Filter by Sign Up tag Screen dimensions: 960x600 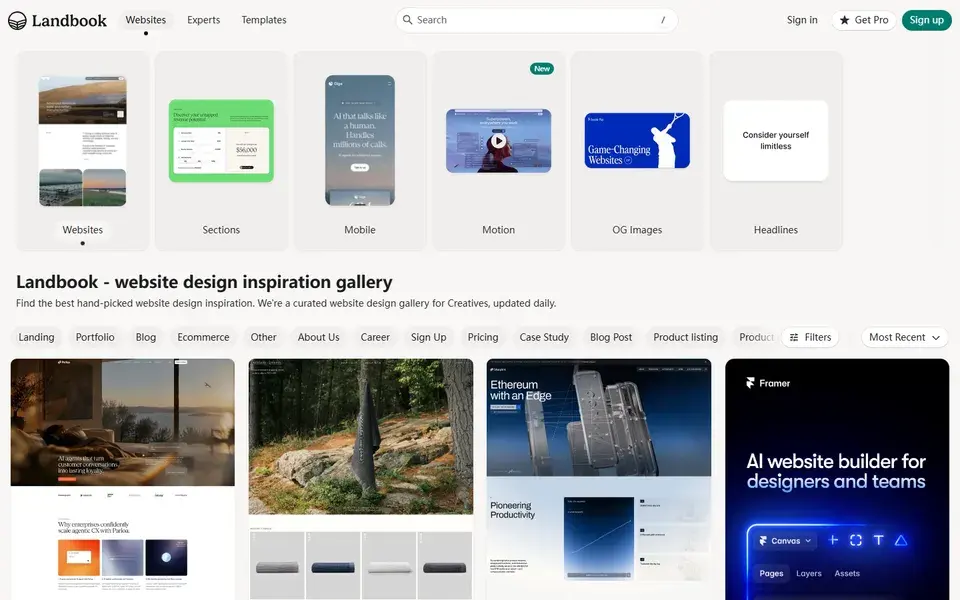click(x=429, y=337)
